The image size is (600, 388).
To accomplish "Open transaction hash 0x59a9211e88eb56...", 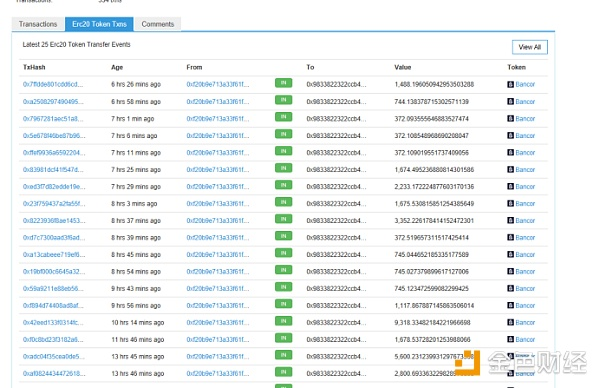I will pos(53,289).
